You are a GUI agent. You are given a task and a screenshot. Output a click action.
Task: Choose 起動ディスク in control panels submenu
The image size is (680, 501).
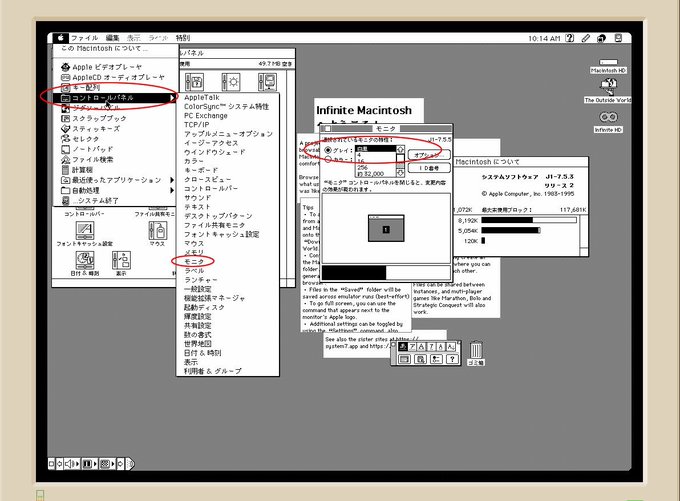click(x=228, y=307)
